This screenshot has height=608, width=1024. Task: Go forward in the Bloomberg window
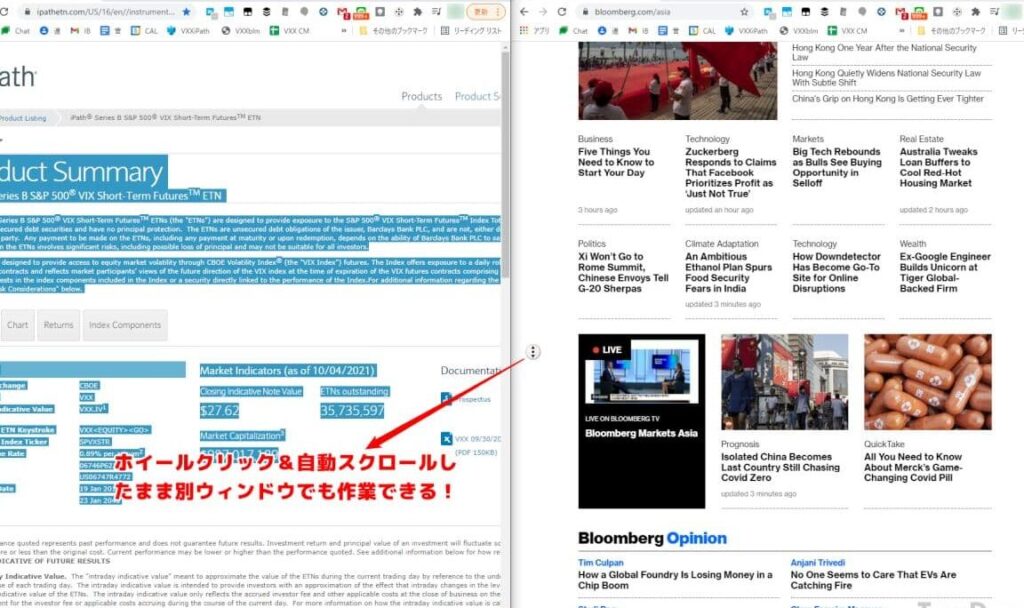543,12
